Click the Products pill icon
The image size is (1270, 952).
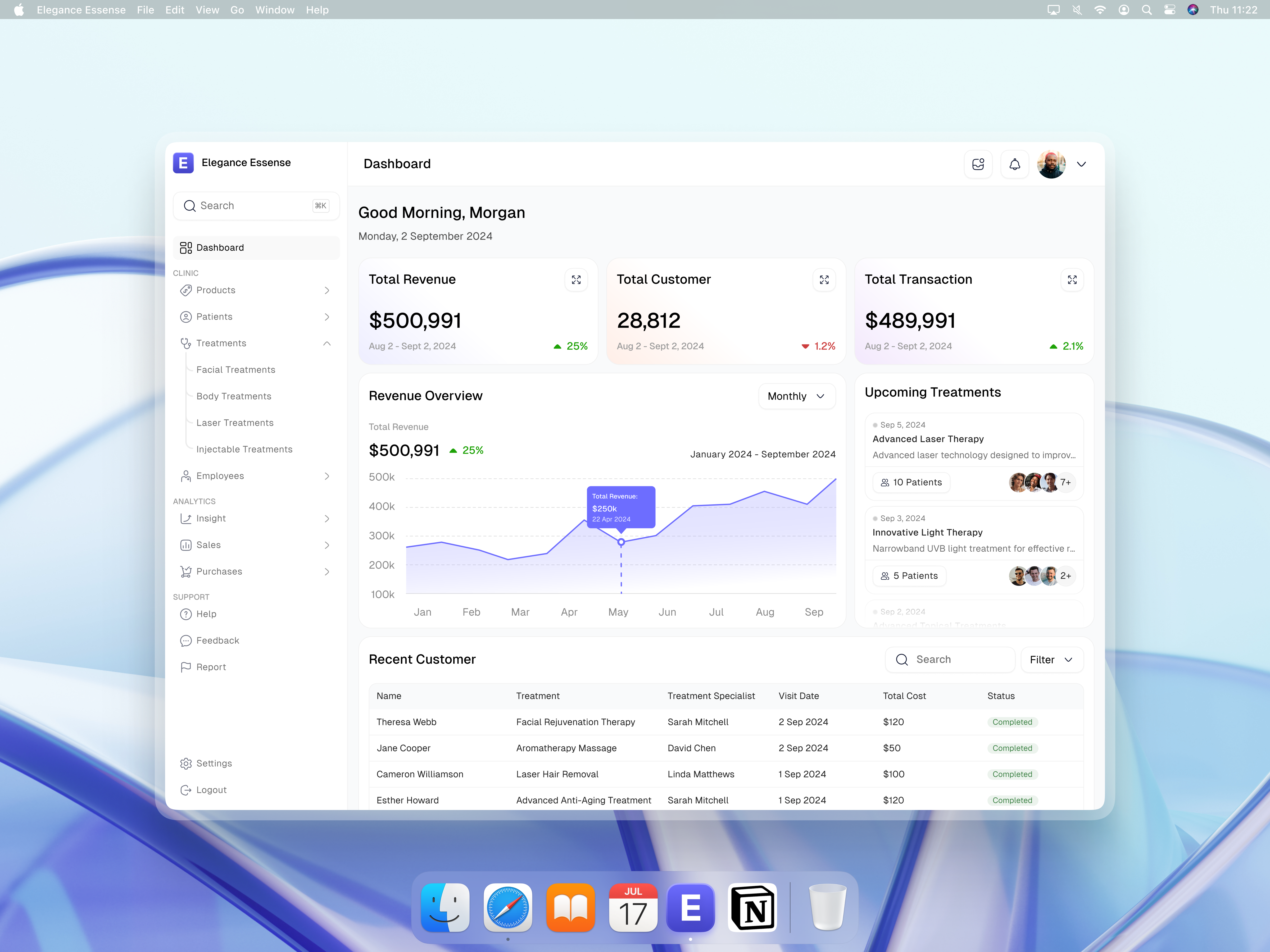[x=185, y=290]
